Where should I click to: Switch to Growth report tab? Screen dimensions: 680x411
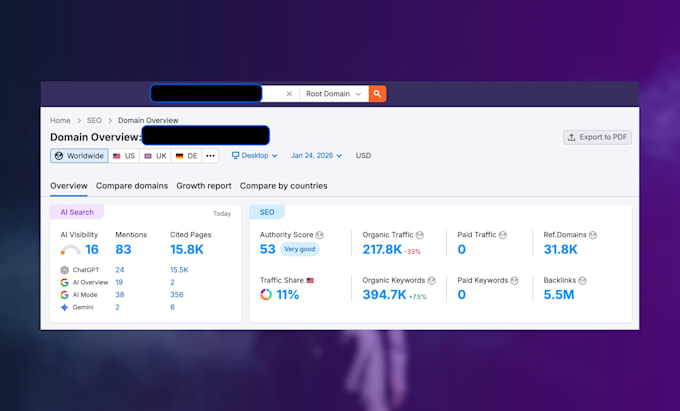click(x=204, y=186)
